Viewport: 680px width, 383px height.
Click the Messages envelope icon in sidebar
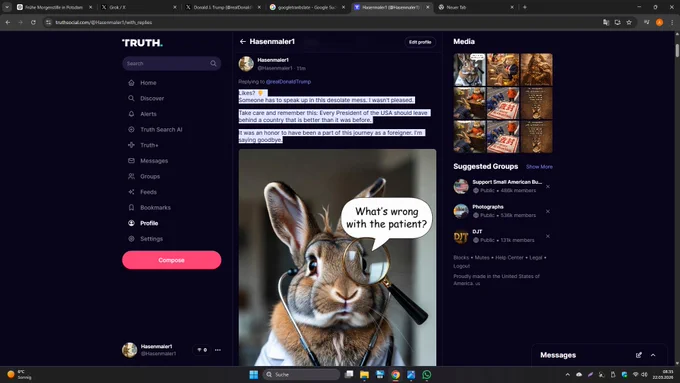coord(131,160)
